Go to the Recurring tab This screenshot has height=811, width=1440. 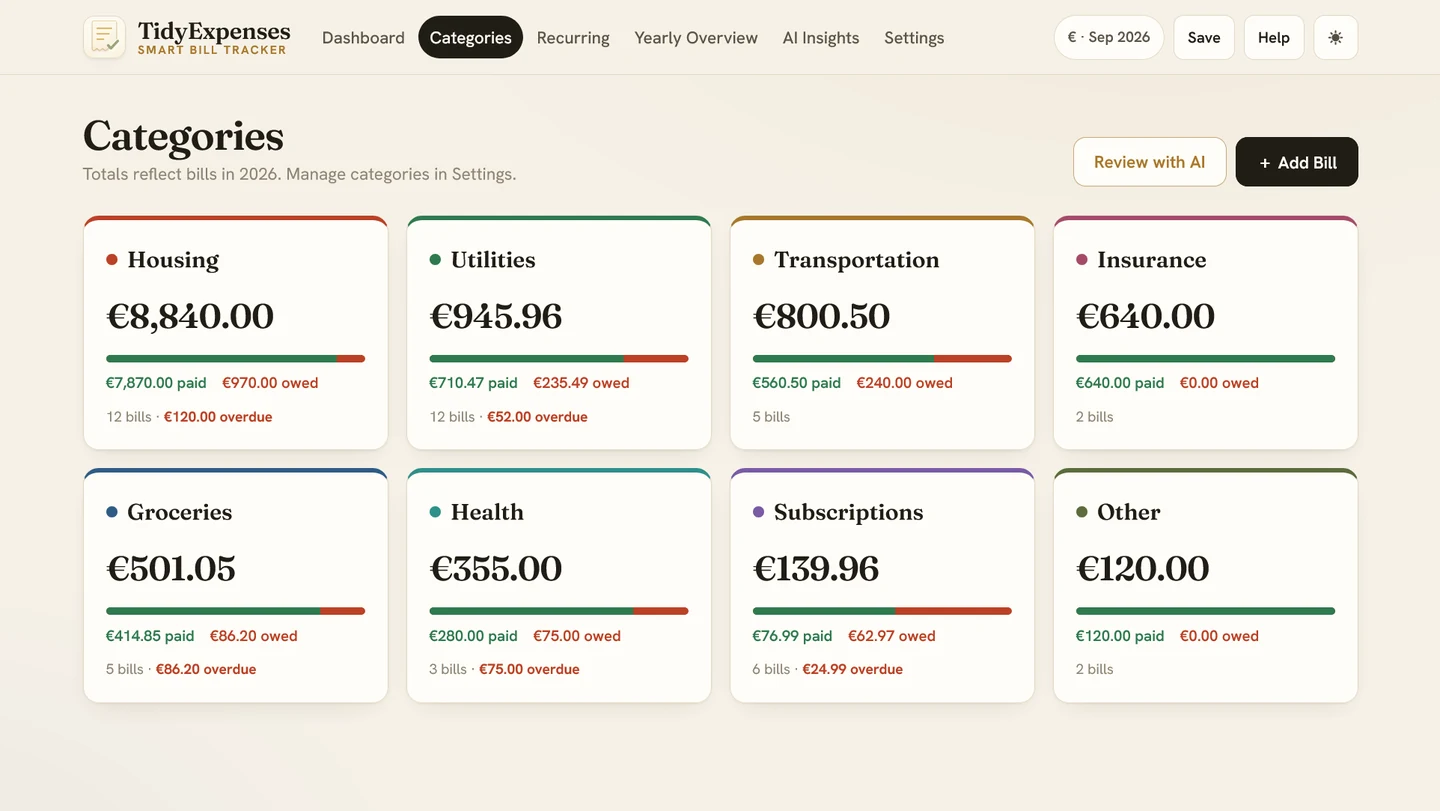click(x=573, y=37)
